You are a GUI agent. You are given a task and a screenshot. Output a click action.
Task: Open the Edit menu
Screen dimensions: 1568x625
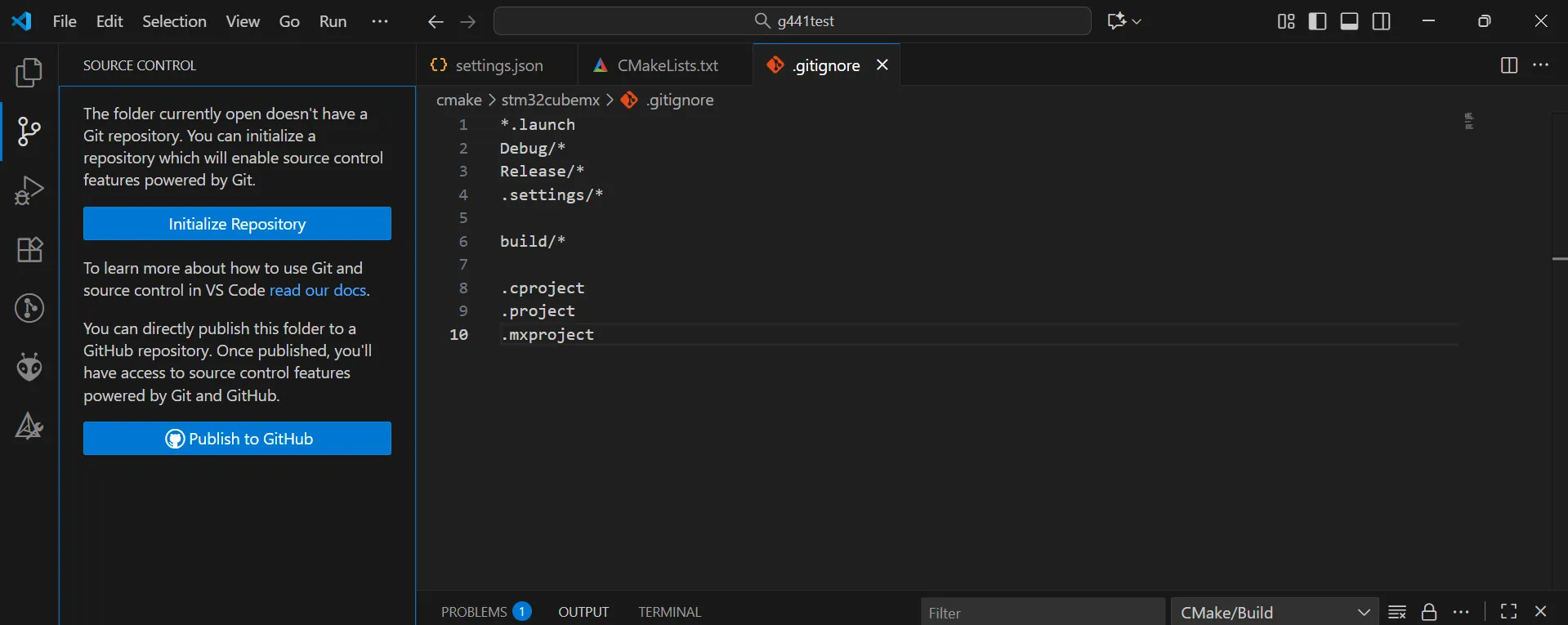point(109,21)
